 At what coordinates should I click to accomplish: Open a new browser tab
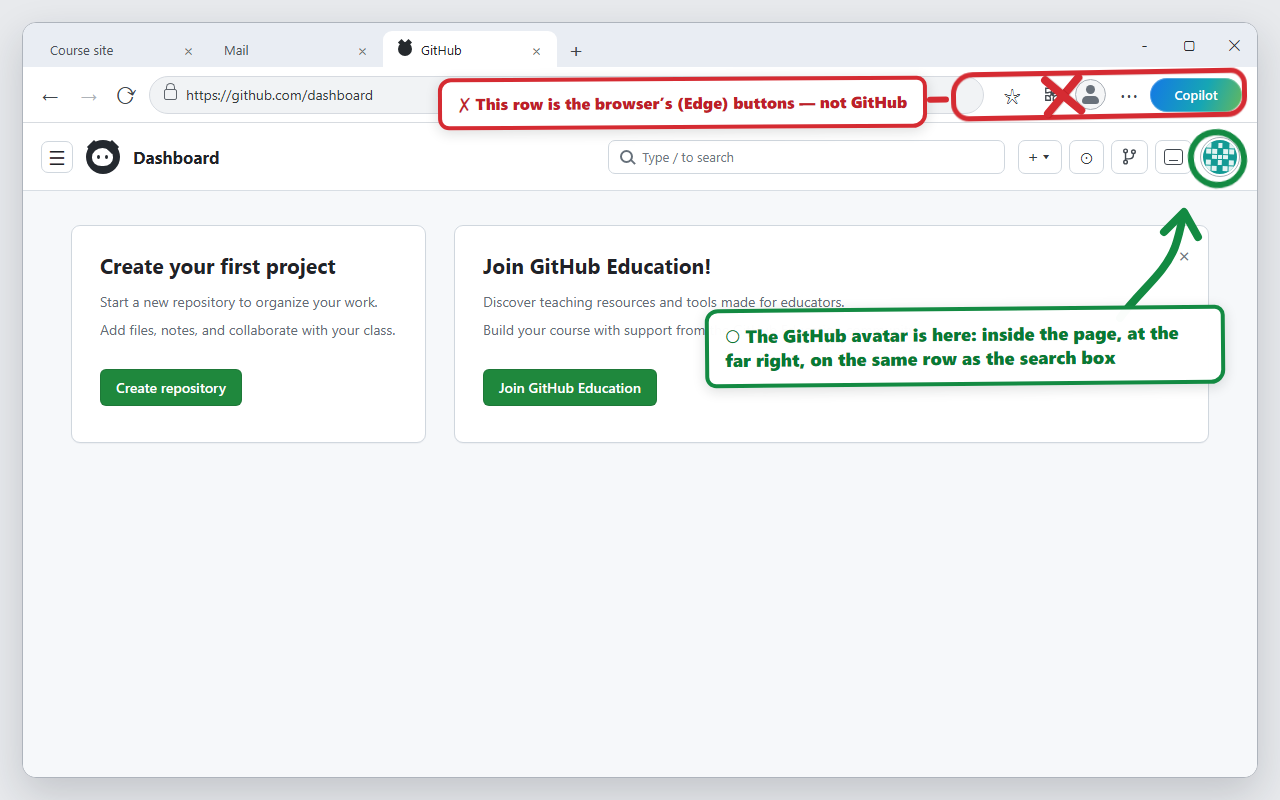click(x=576, y=51)
